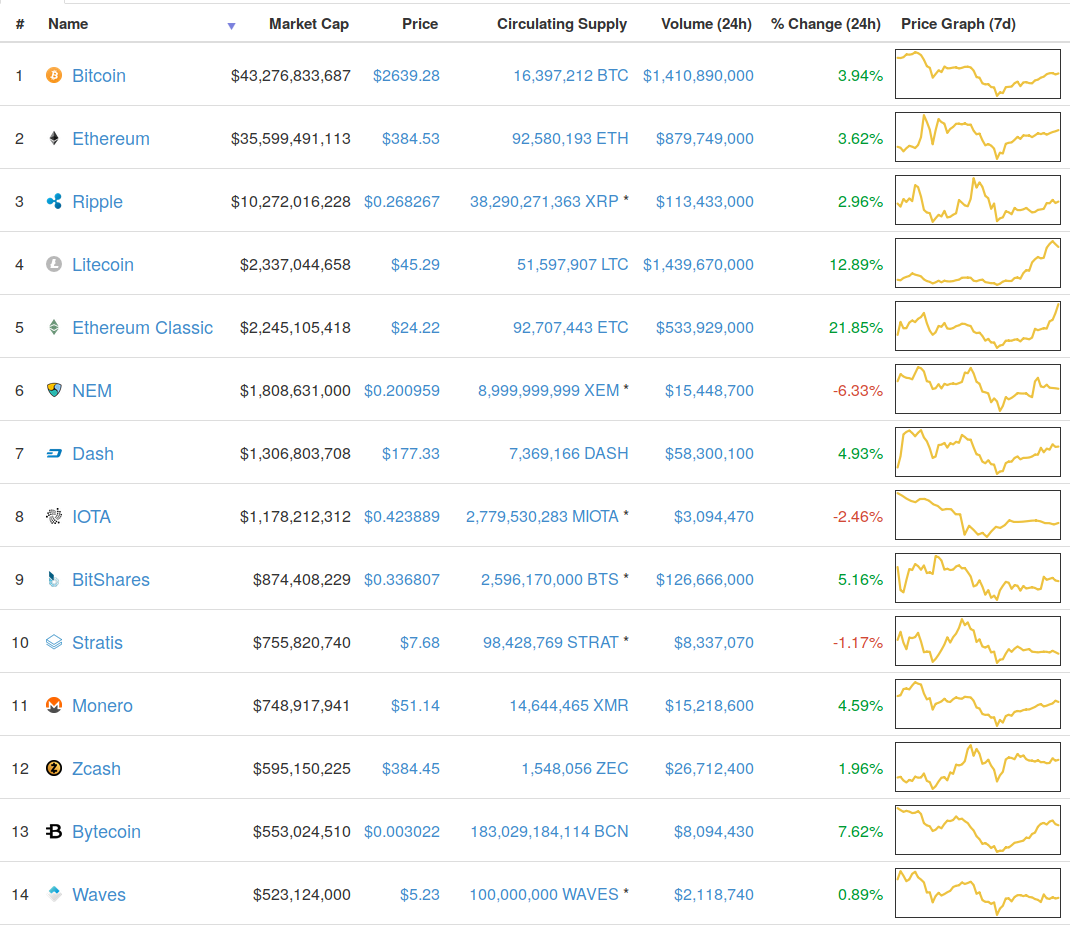Click Bitcoin market cap $43,276,833,687
Screen dimensions: 1073x925
point(291,75)
